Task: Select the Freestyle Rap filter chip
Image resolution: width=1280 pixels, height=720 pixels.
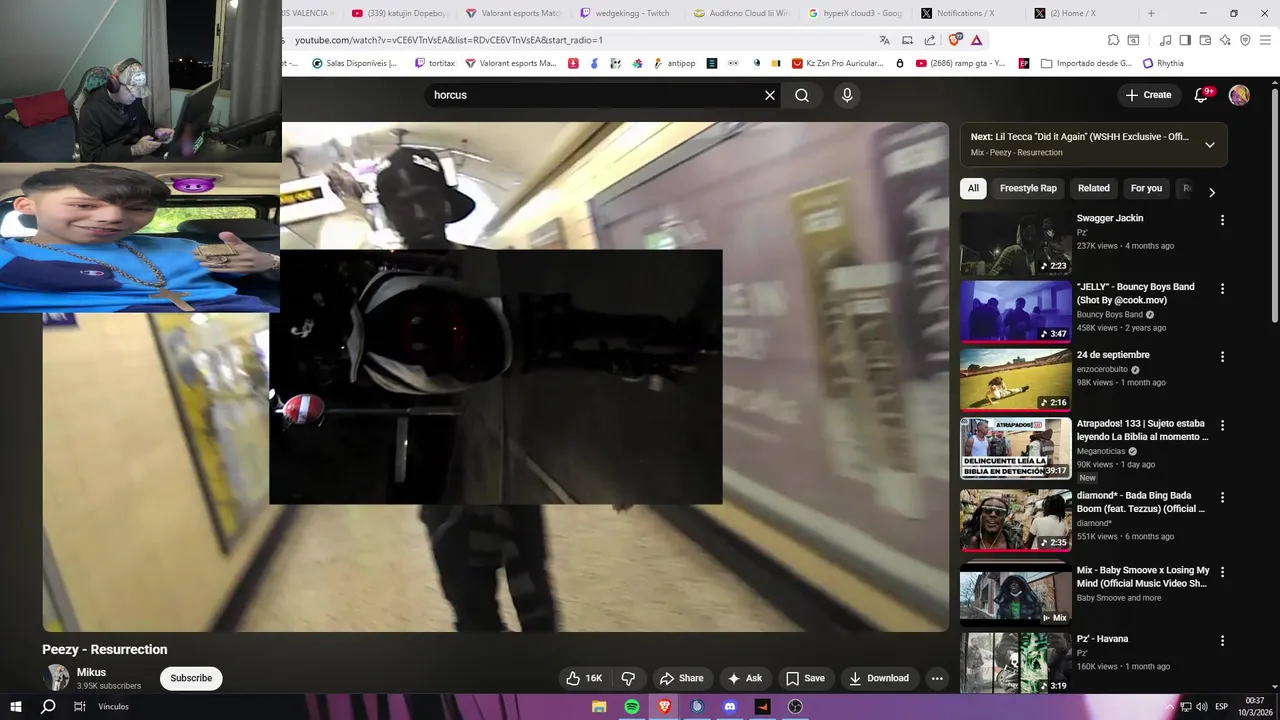Action: point(1028,188)
